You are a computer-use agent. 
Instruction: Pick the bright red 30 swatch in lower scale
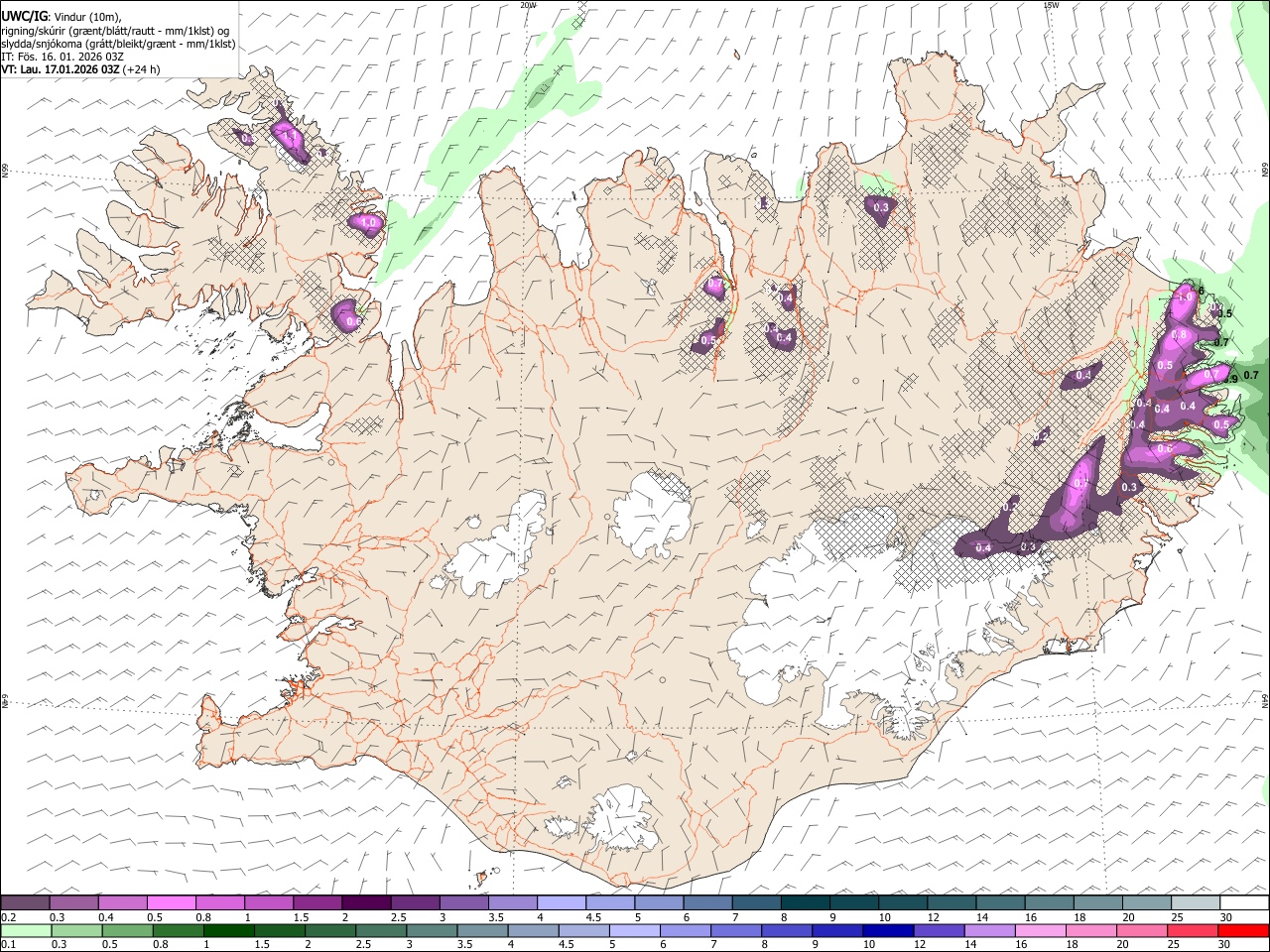(x=1243, y=930)
